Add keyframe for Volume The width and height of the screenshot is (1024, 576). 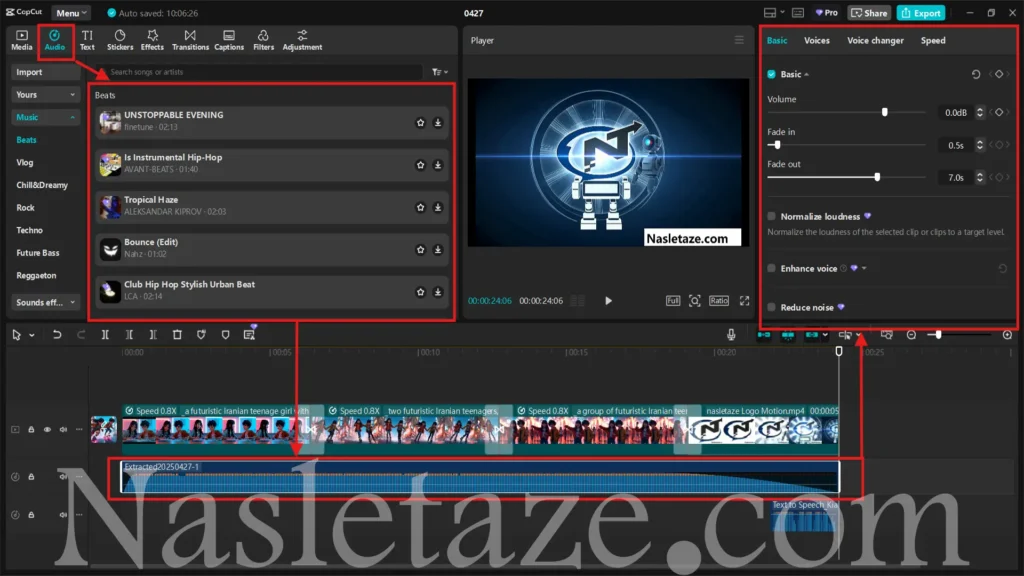pyautogui.click(x=999, y=112)
